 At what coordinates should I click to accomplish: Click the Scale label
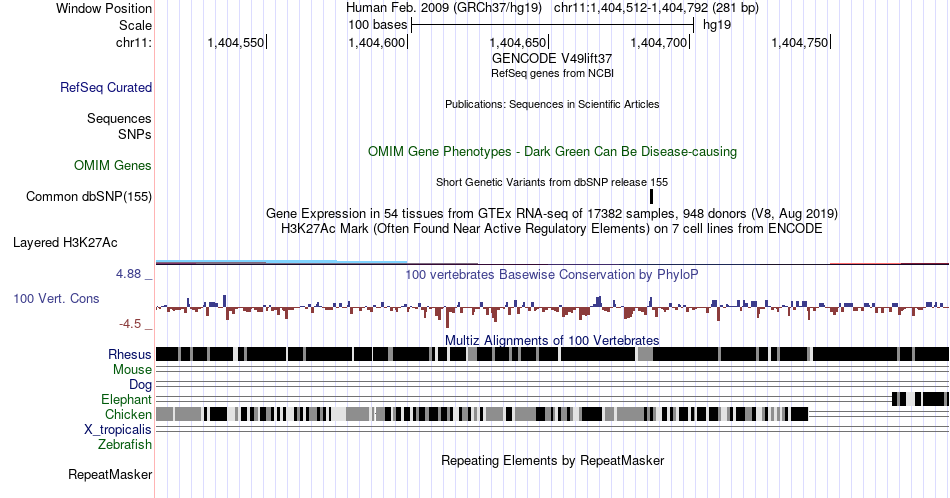click(136, 25)
